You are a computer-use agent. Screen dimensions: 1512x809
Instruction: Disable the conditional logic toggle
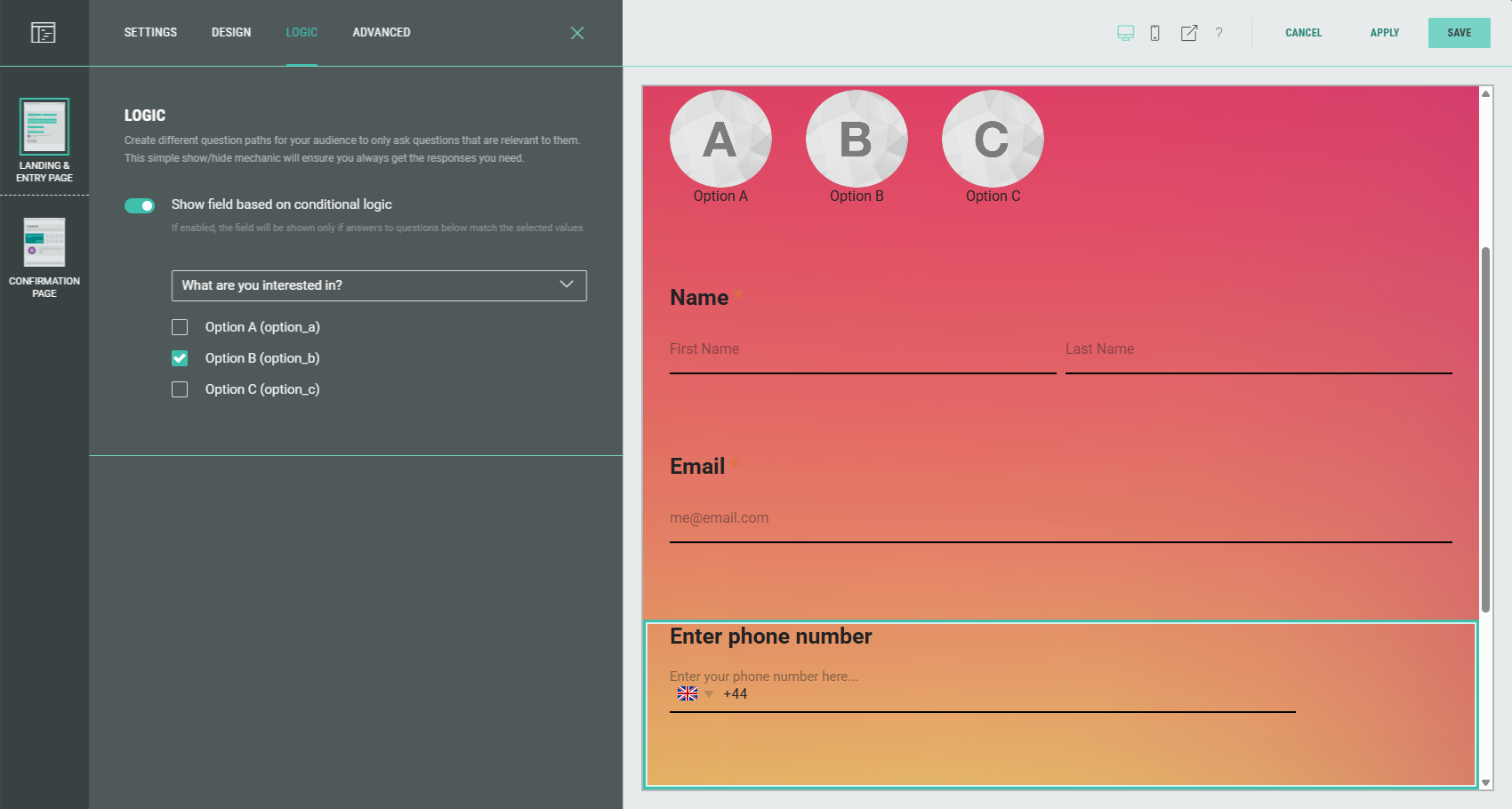coord(140,205)
